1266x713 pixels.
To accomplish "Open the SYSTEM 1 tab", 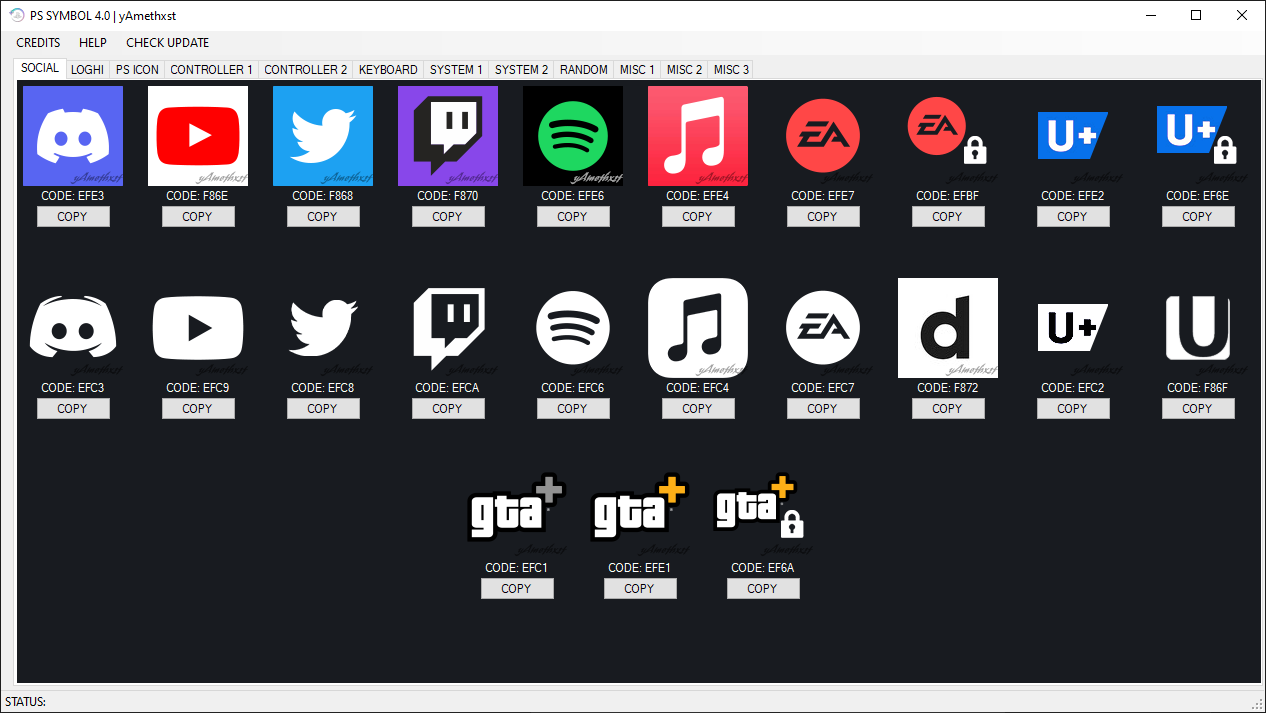I will [456, 70].
